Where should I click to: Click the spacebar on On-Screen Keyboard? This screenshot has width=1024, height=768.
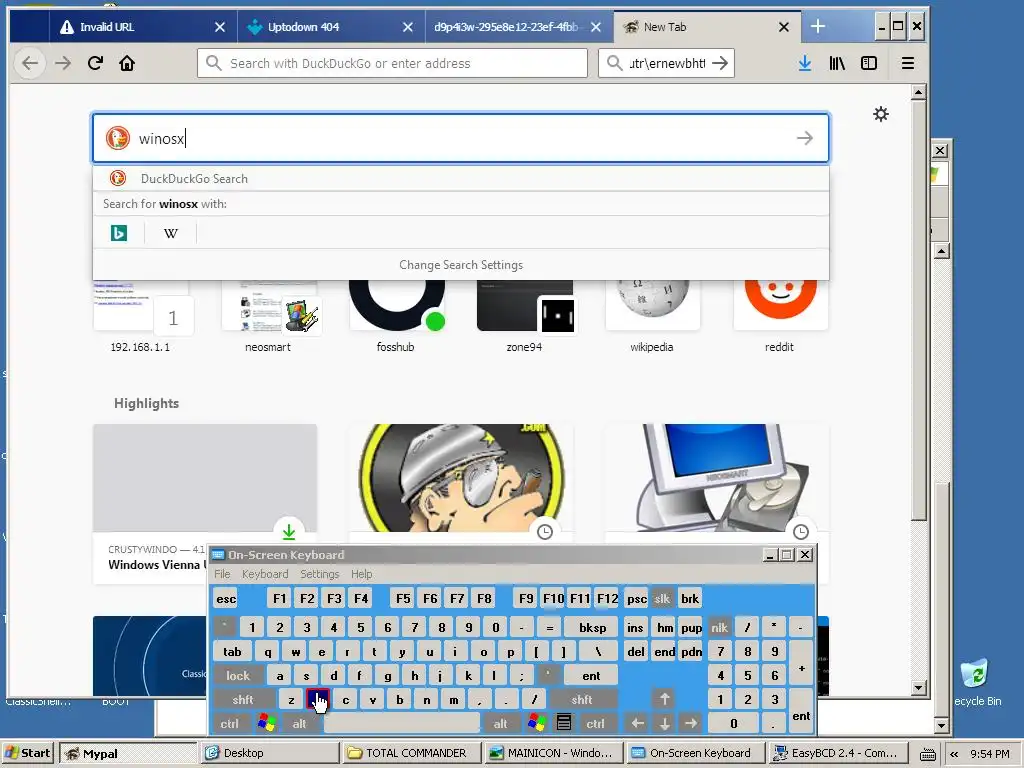tap(402, 724)
